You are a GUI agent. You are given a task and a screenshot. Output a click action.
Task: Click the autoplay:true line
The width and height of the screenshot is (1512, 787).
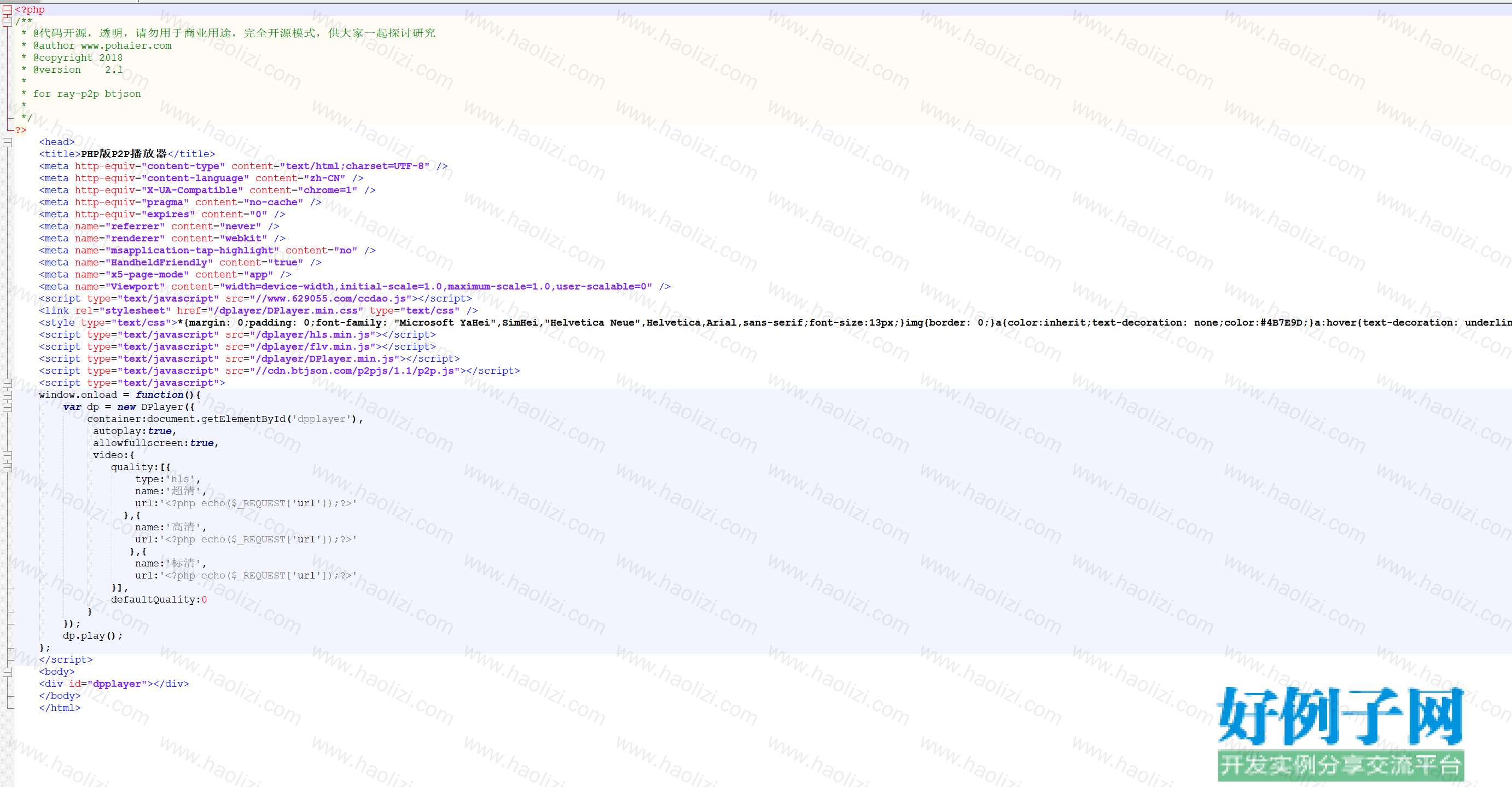pyautogui.click(x=135, y=431)
